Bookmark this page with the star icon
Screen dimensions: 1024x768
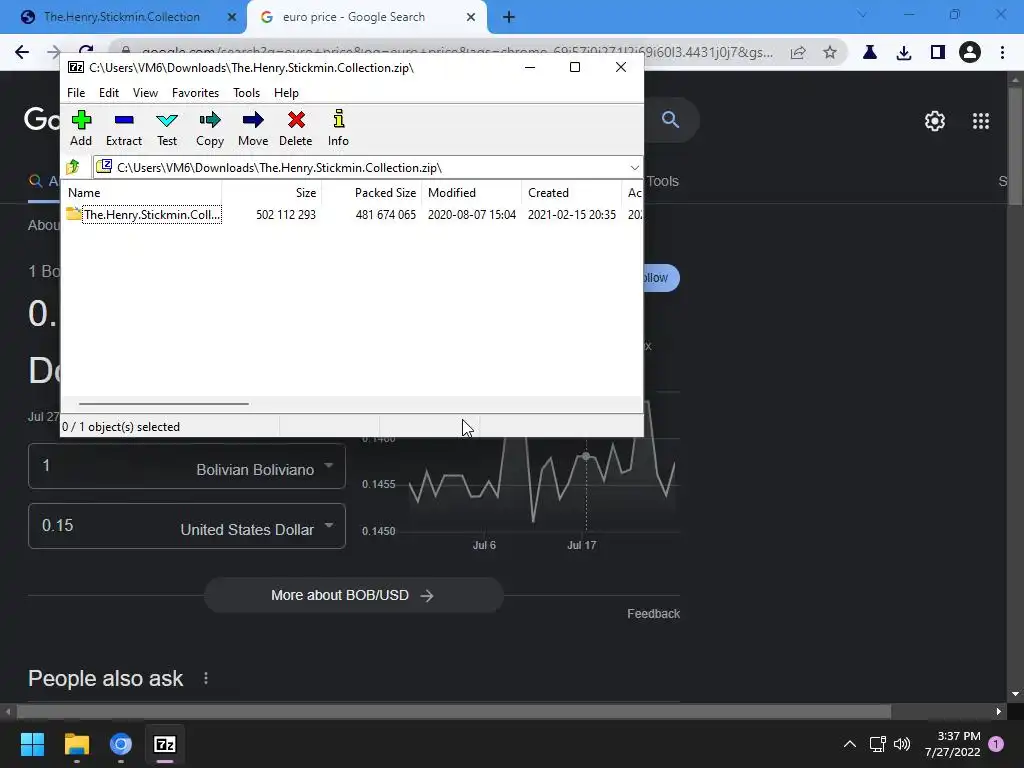pos(829,52)
